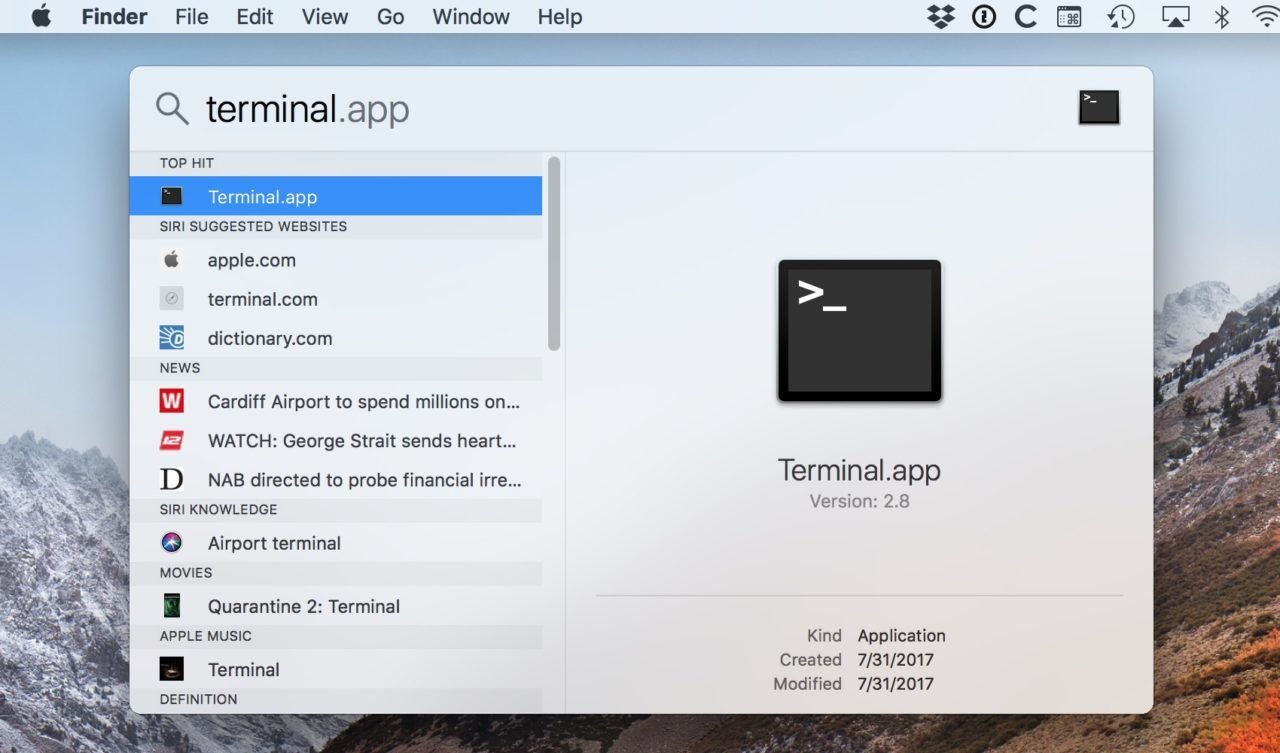Open terminal.com suggested website

(x=336, y=299)
